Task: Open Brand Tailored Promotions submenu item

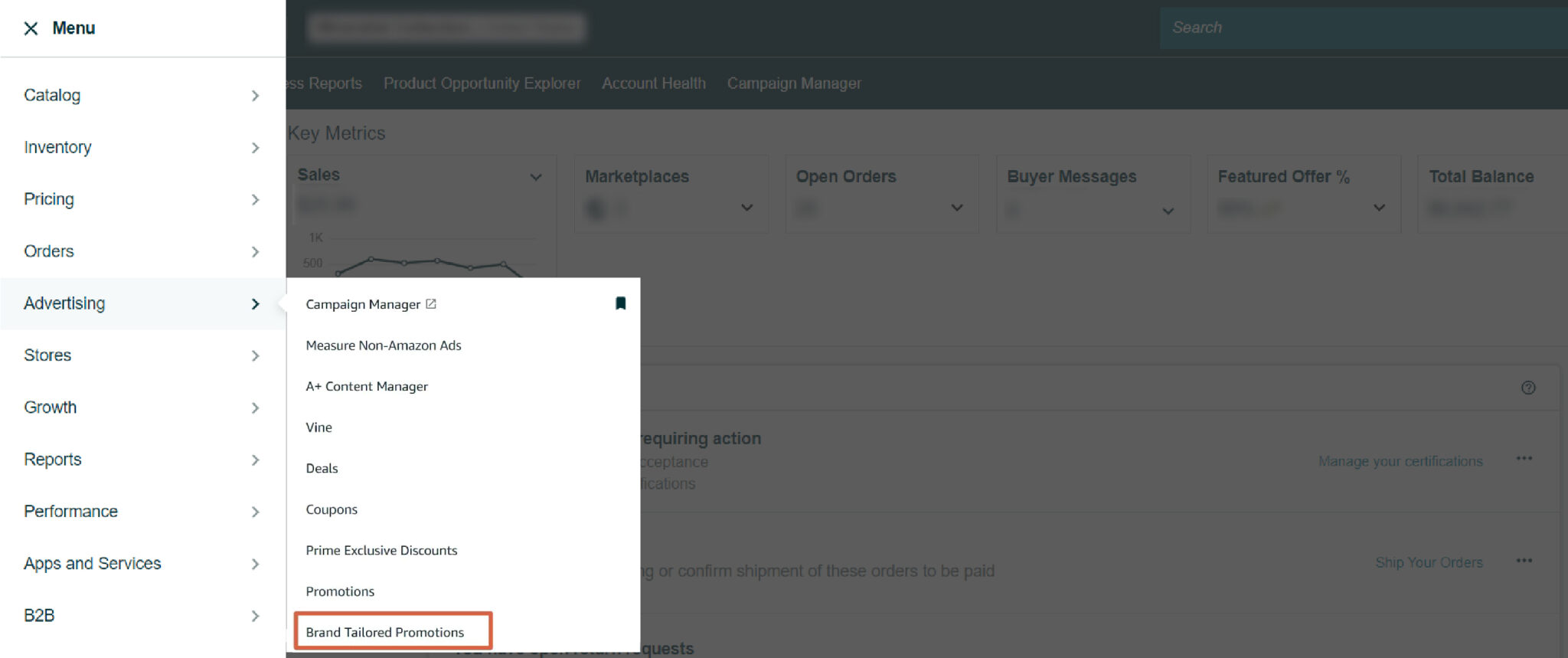Action: pos(384,632)
